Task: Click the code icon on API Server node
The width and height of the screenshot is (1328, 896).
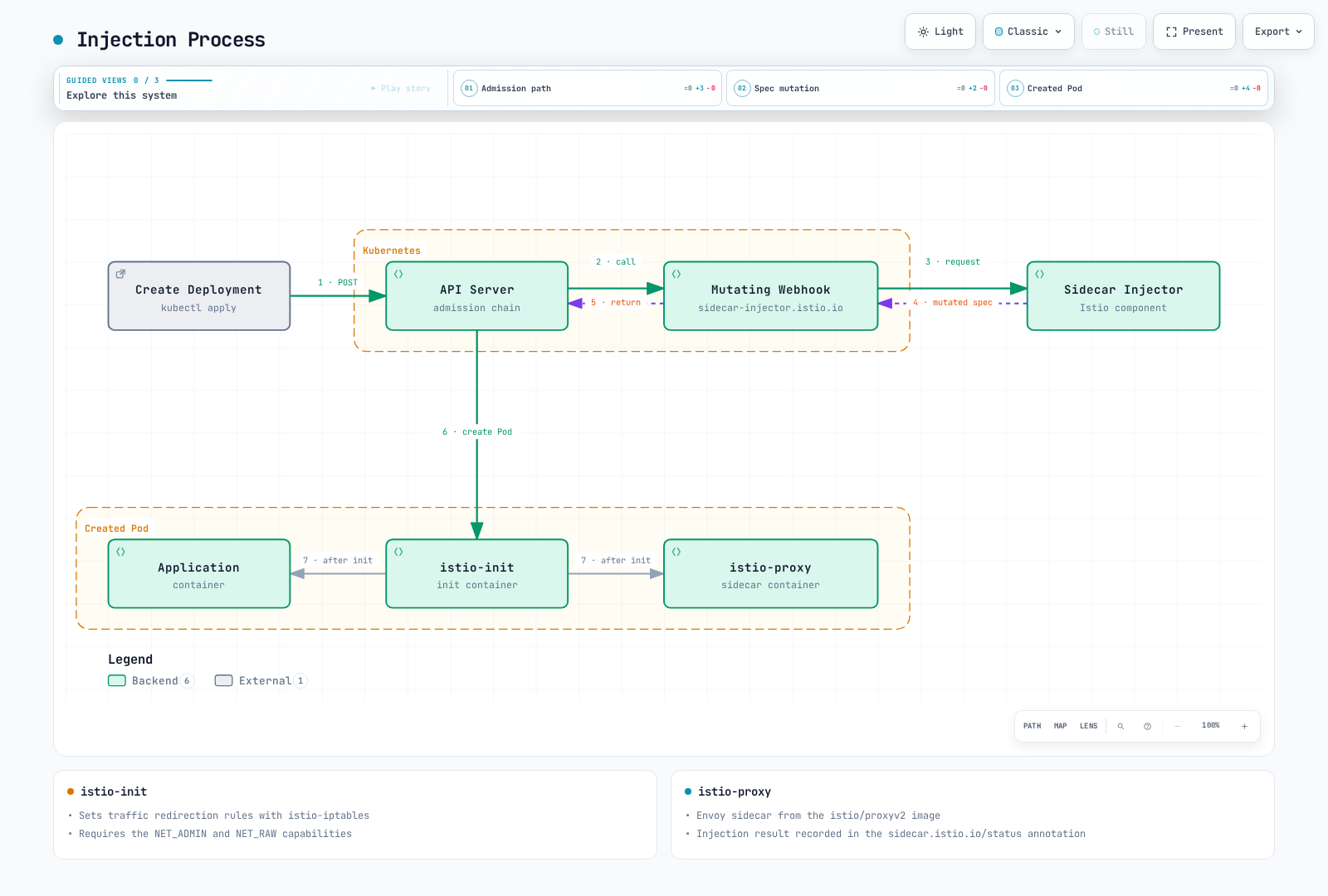Action: [x=398, y=274]
